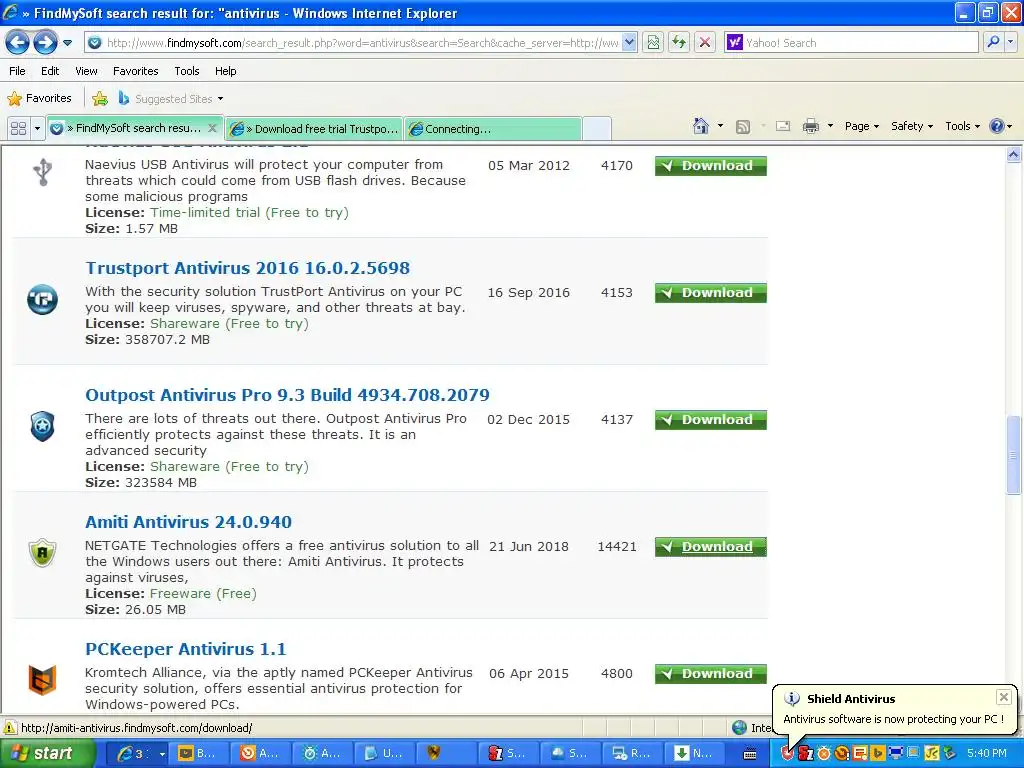This screenshot has height=768, width=1024.
Task: Close the FindMySoft search result tab
Action: pos(212,128)
